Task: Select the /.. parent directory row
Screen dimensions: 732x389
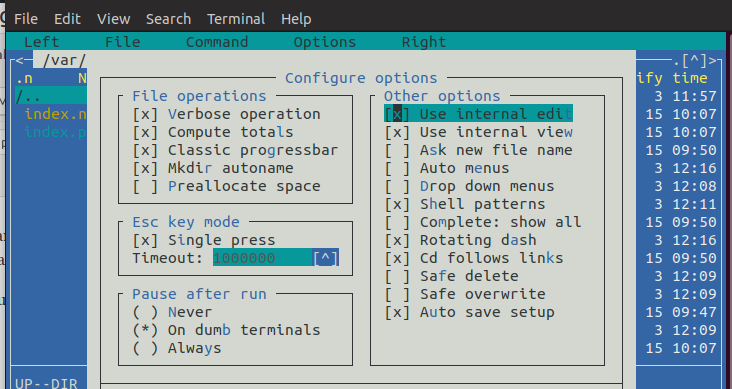Action: pos(50,96)
